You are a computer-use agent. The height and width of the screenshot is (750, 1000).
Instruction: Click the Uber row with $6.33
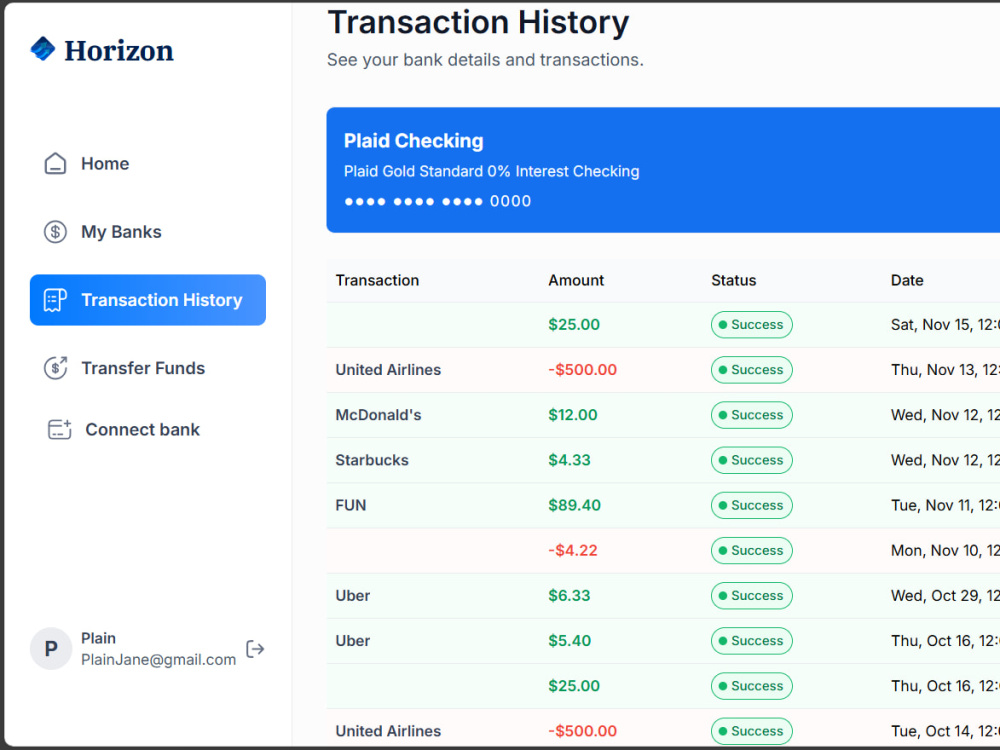663,596
